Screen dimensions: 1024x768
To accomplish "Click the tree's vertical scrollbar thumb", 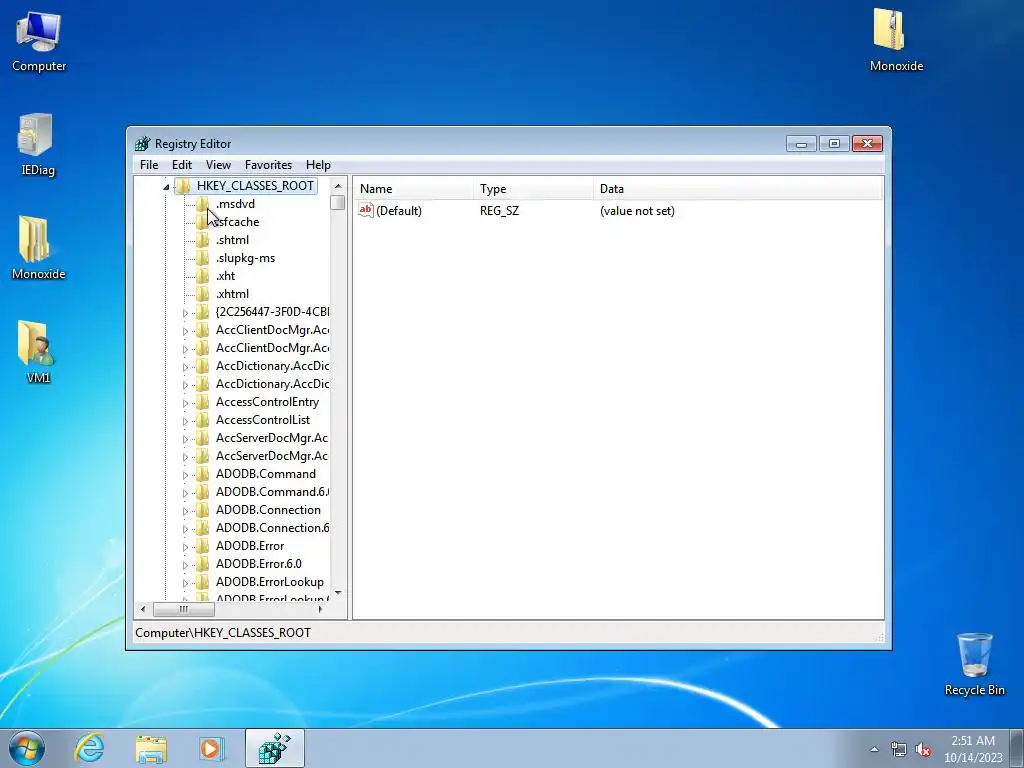I will coord(338,202).
